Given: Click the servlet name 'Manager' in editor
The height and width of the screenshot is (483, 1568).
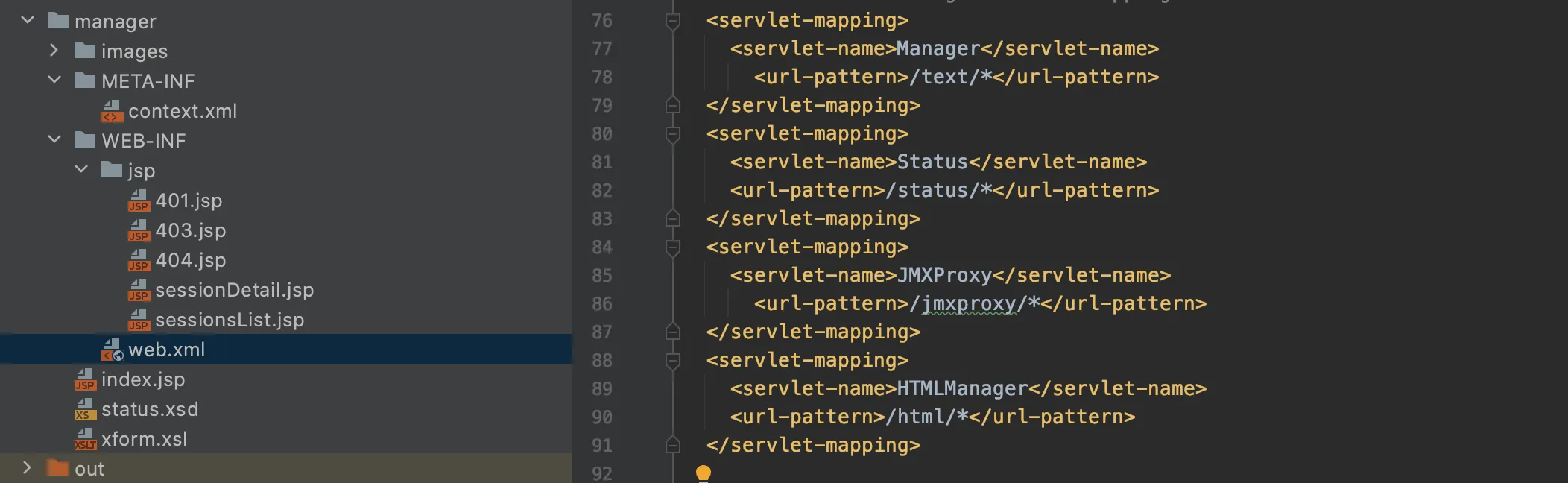Looking at the screenshot, I should pyautogui.click(x=938, y=49).
